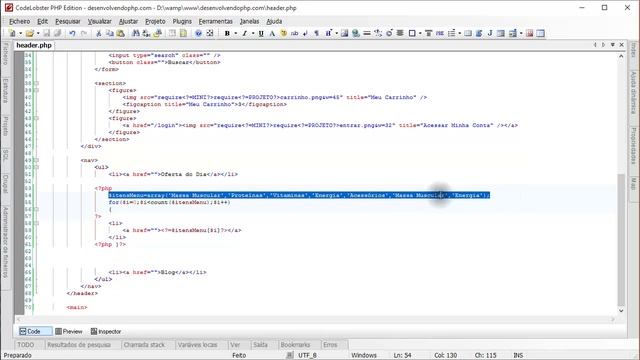The width and height of the screenshot is (640, 360).
Task: Click the Copy icon in toolbar
Action: tap(109, 33)
